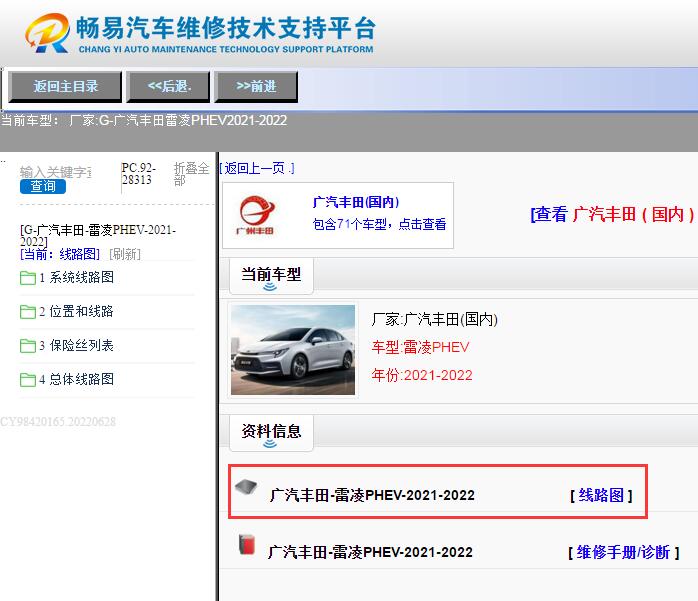The image size is (698, 601).
Task: Select the 资料信息 tab
Action: click(271, 433)
